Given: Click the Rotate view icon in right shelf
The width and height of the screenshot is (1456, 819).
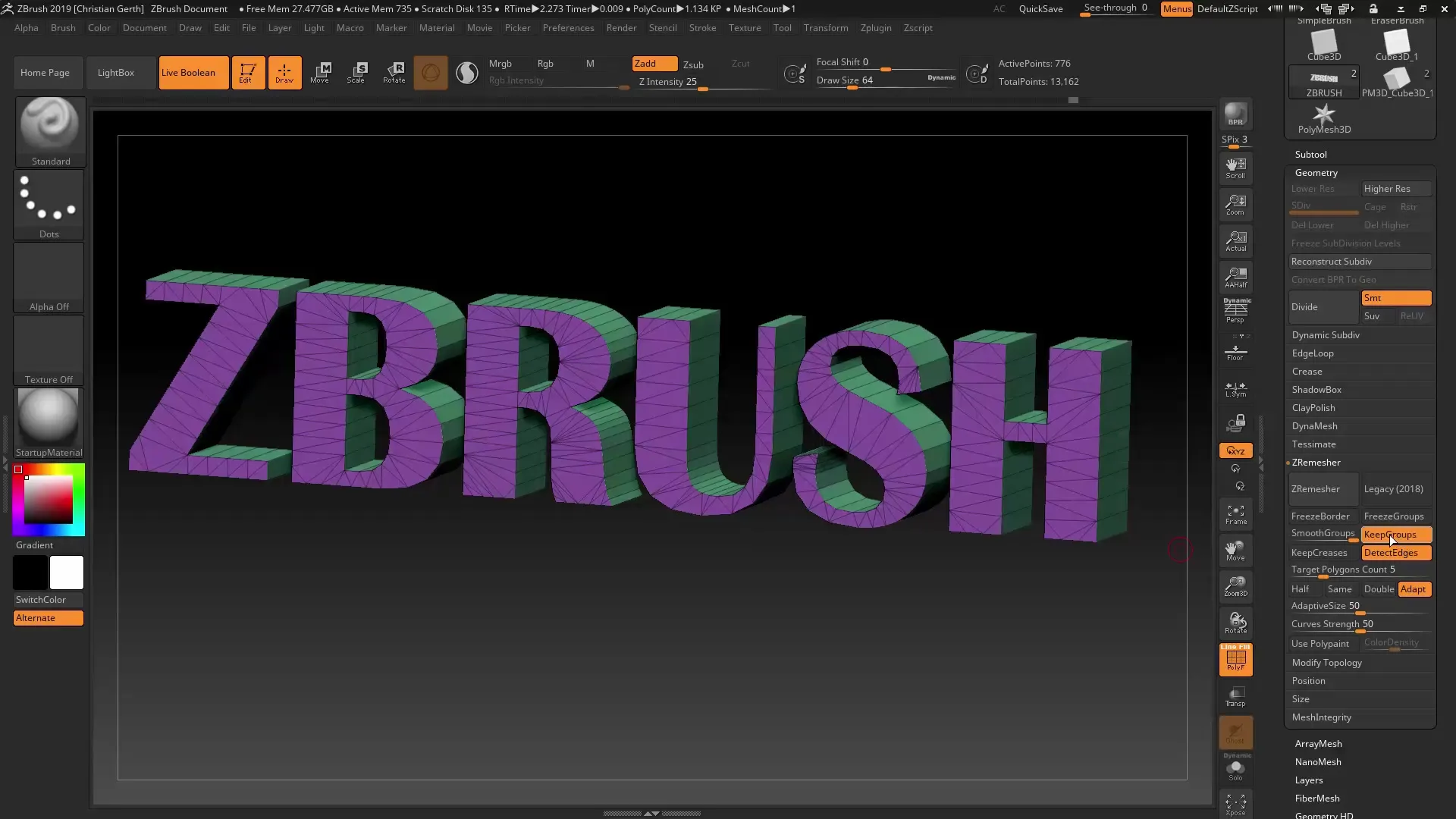Looking at the screenshot, I should [x=1235, y=623].
